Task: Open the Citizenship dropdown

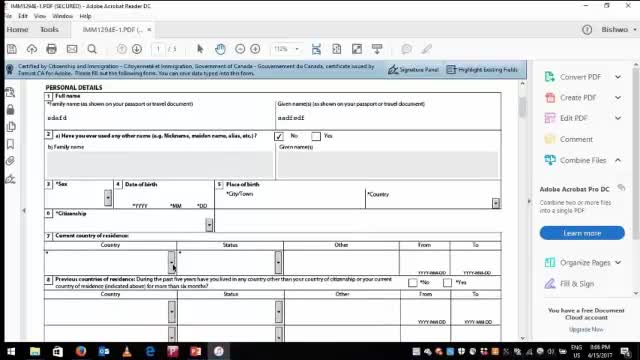Action: [209, 224]
